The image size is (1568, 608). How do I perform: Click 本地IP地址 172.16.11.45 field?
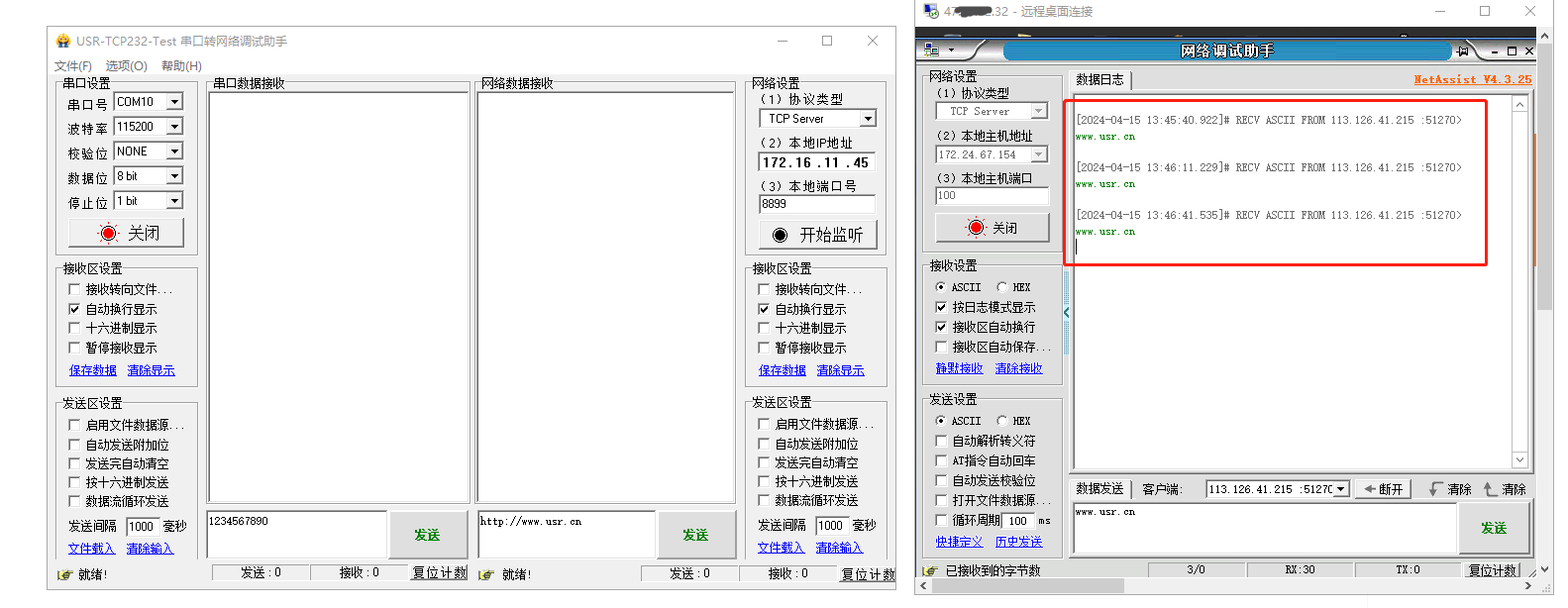(817, 162)
